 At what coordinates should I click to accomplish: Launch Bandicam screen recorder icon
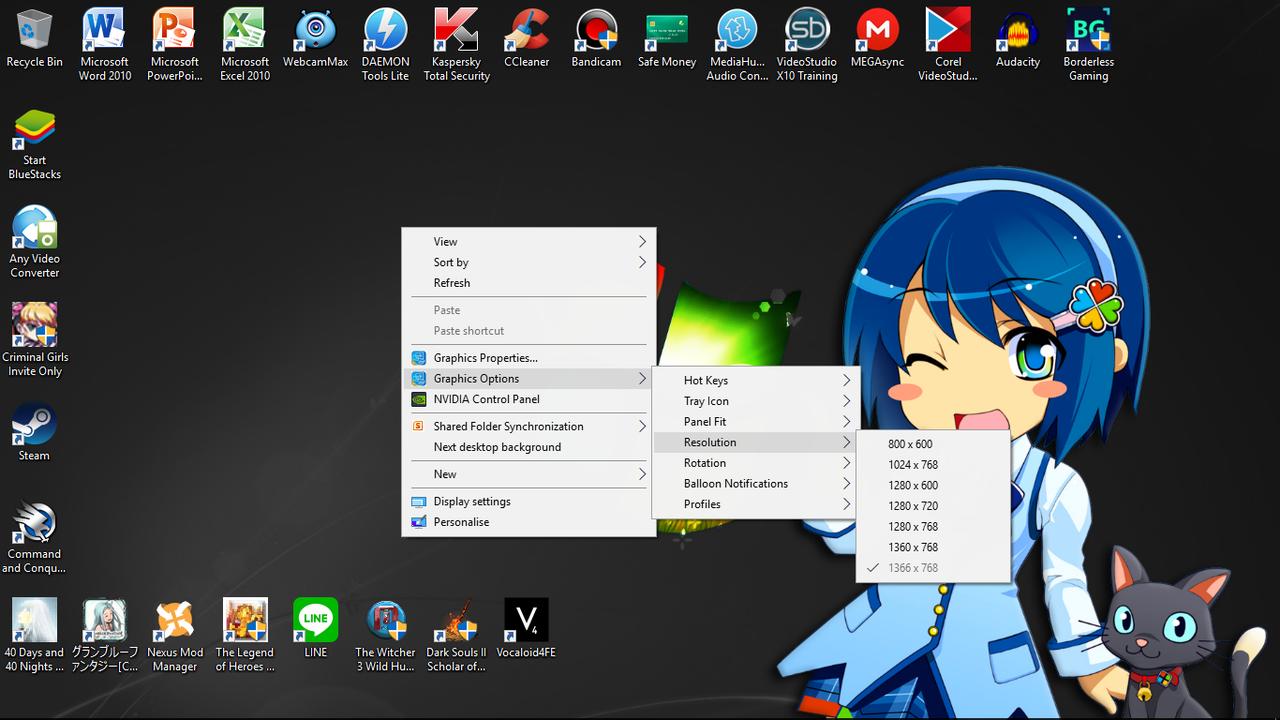596,38
